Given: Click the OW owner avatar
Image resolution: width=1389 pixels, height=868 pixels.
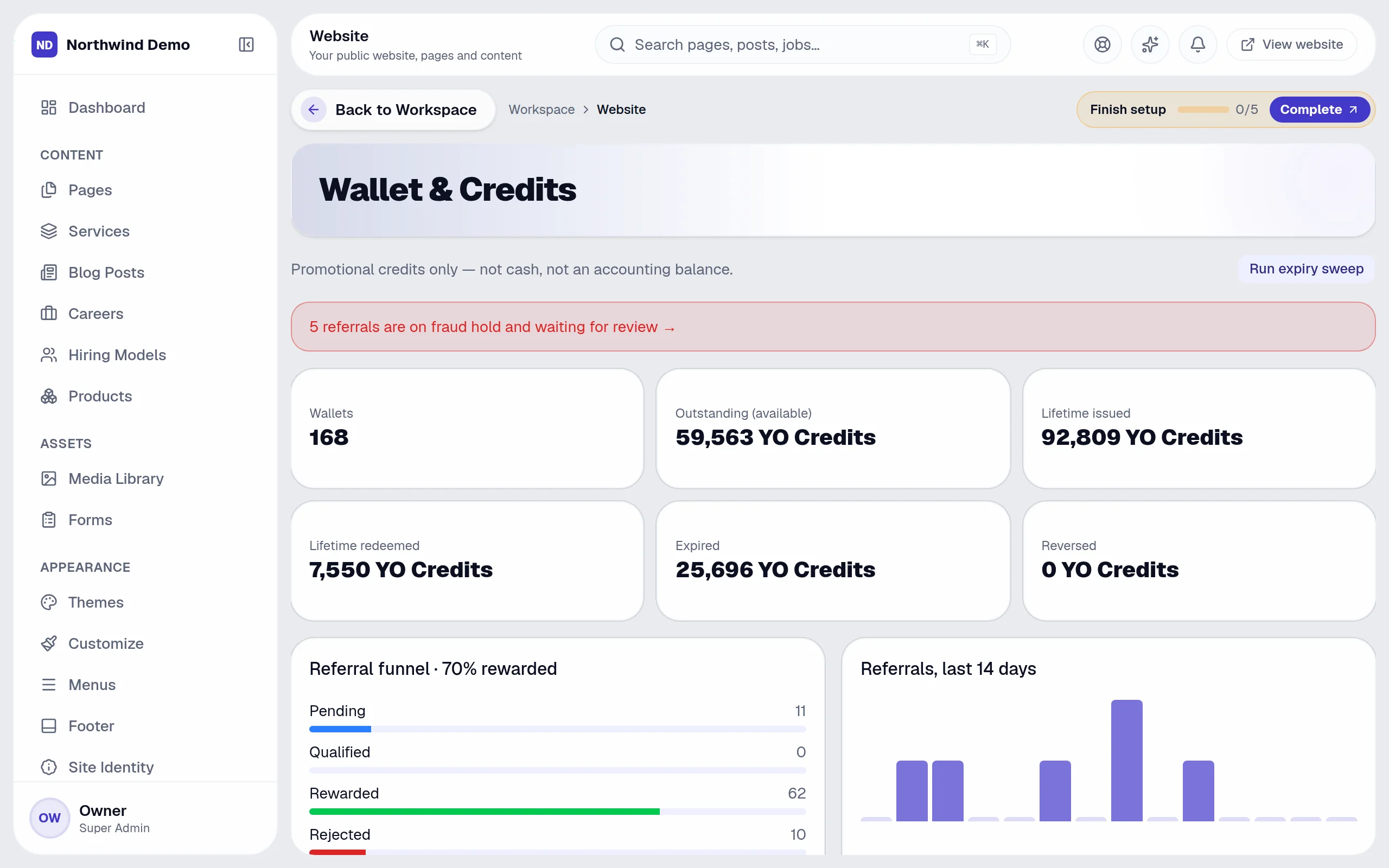Looking at the screenshot, I should click(49, 818).
